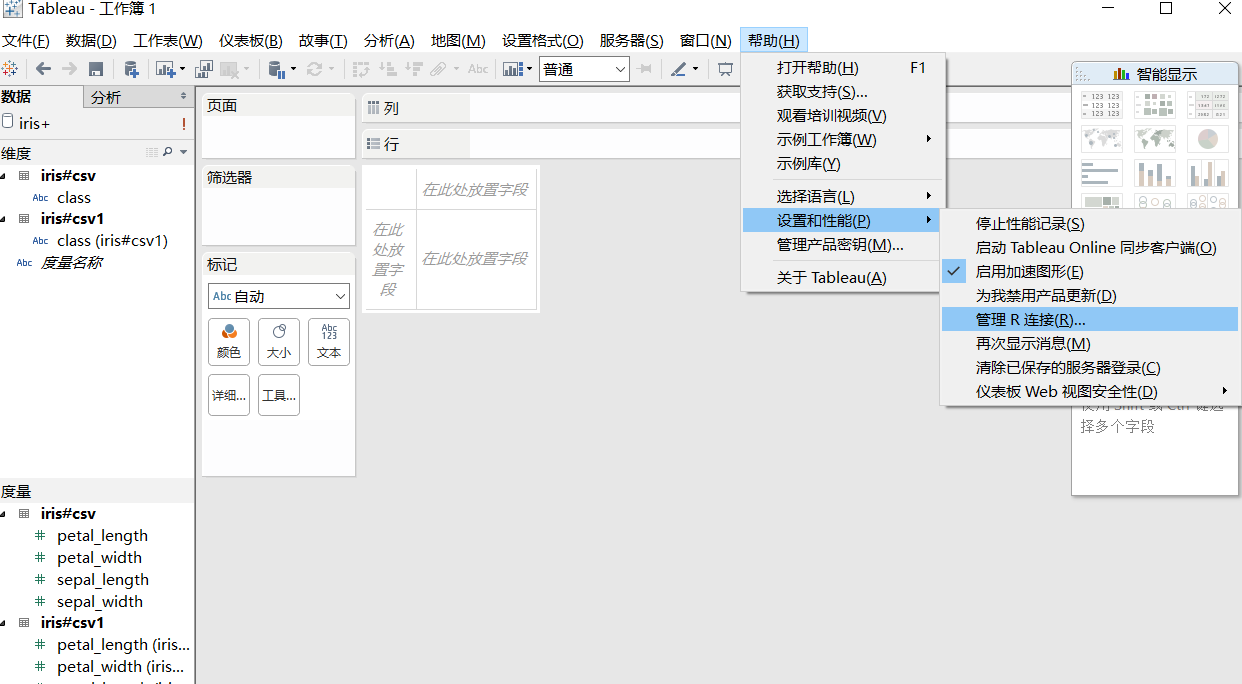
Task: Open the 数据(D) menu
Action: pyautogui.click(x=91, y=41)
